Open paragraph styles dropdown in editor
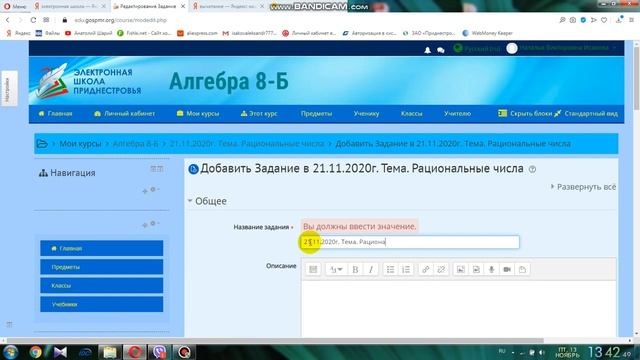This screenshot has height=360, width=640. click(x=336, y=269)
